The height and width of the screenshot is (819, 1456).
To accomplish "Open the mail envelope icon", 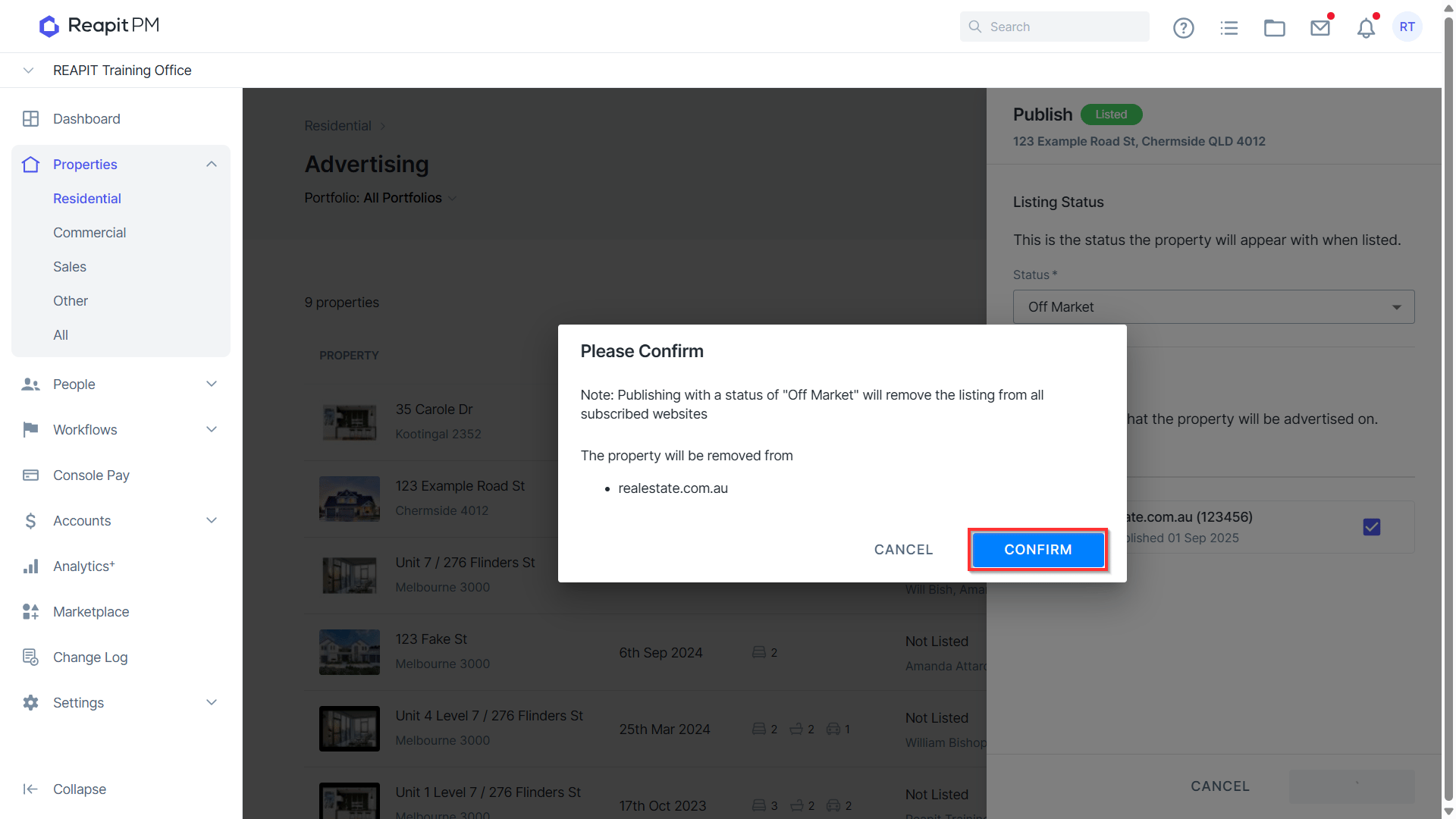I will [x=1320, y=27].
